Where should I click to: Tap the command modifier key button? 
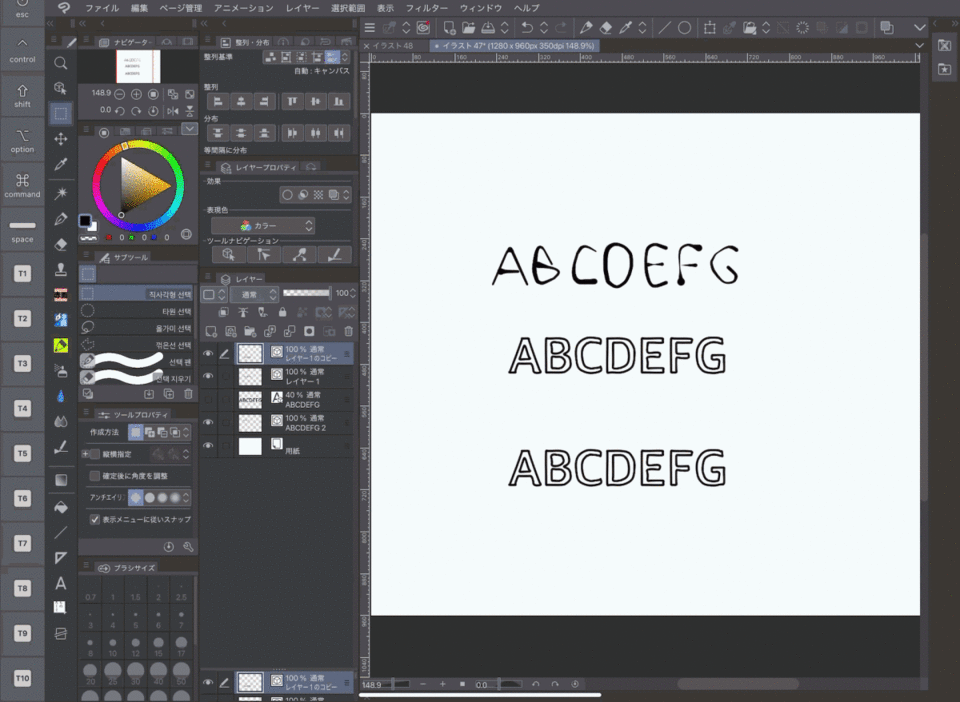pos(23,185)
